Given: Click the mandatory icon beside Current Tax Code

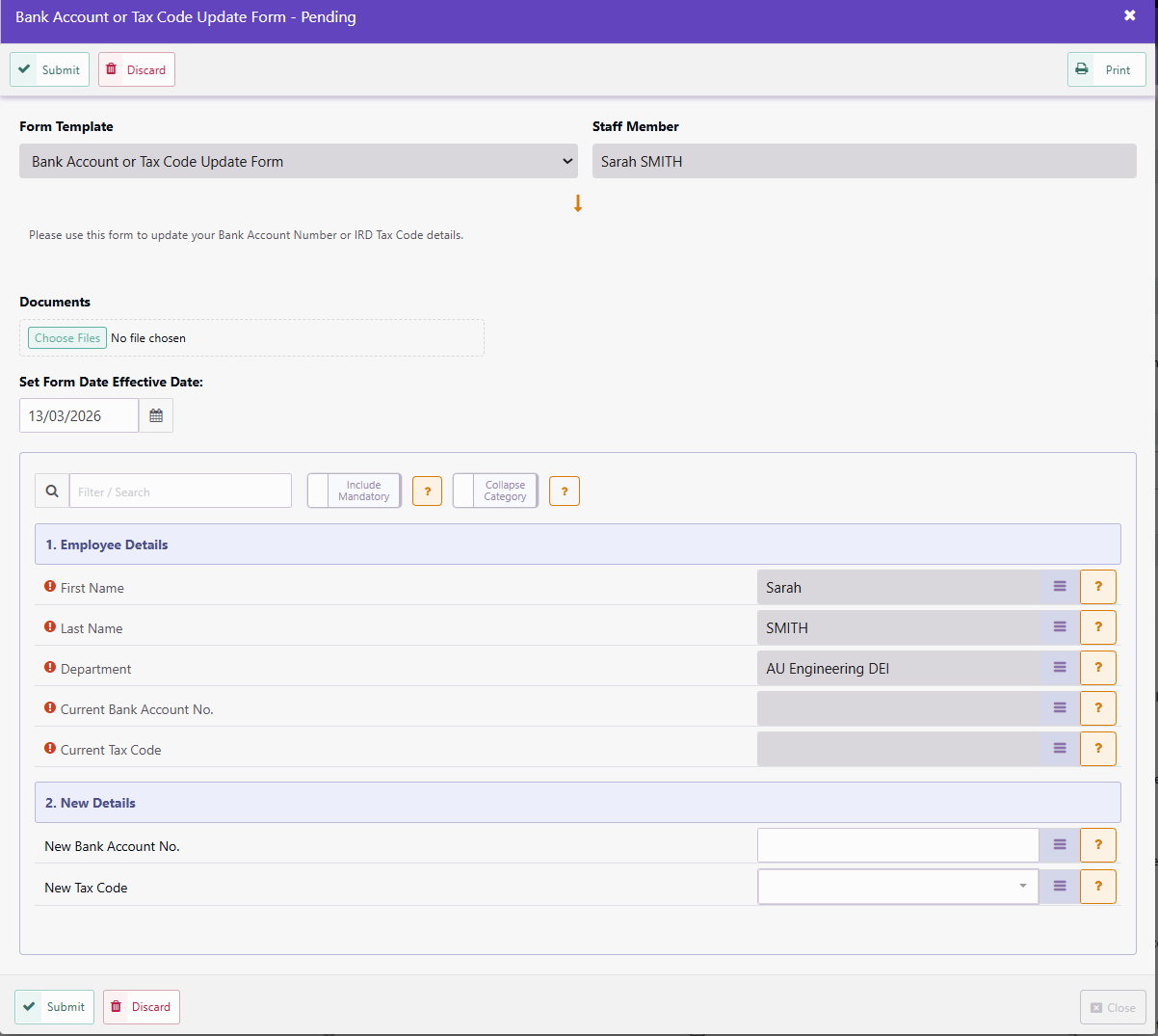Looking at the screenshot, I should [x=50, y=748].
